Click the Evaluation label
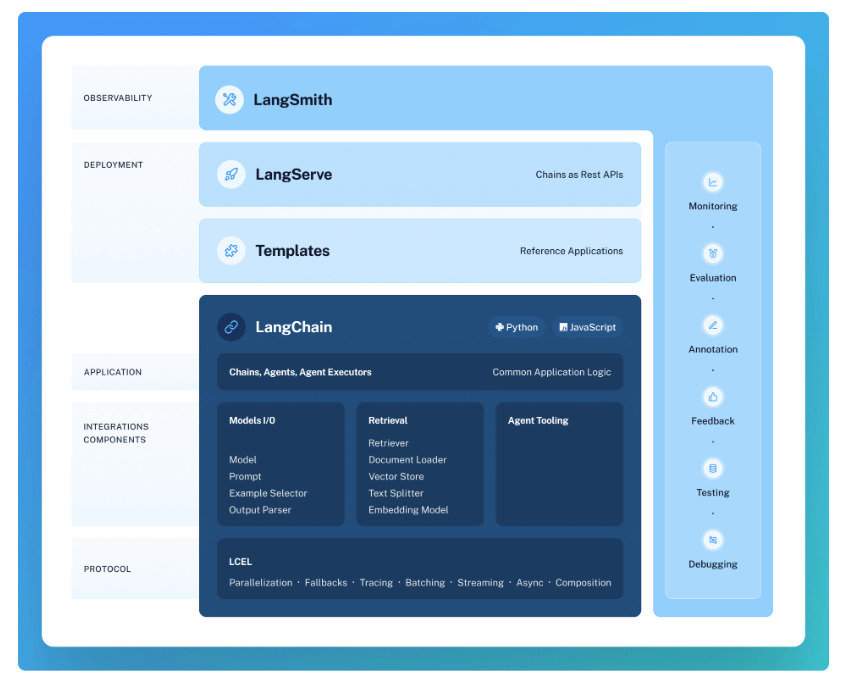The image size is (846, 685). point(713,278)
